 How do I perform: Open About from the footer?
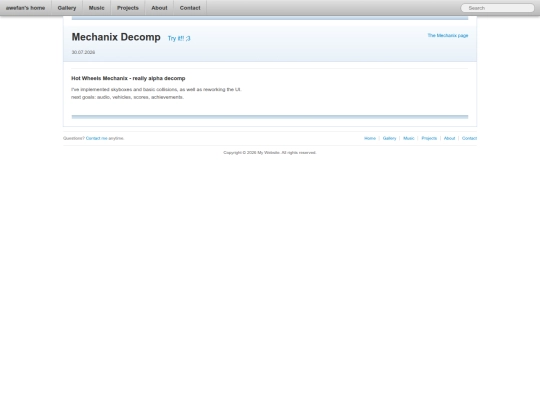[x=449, y=138]
